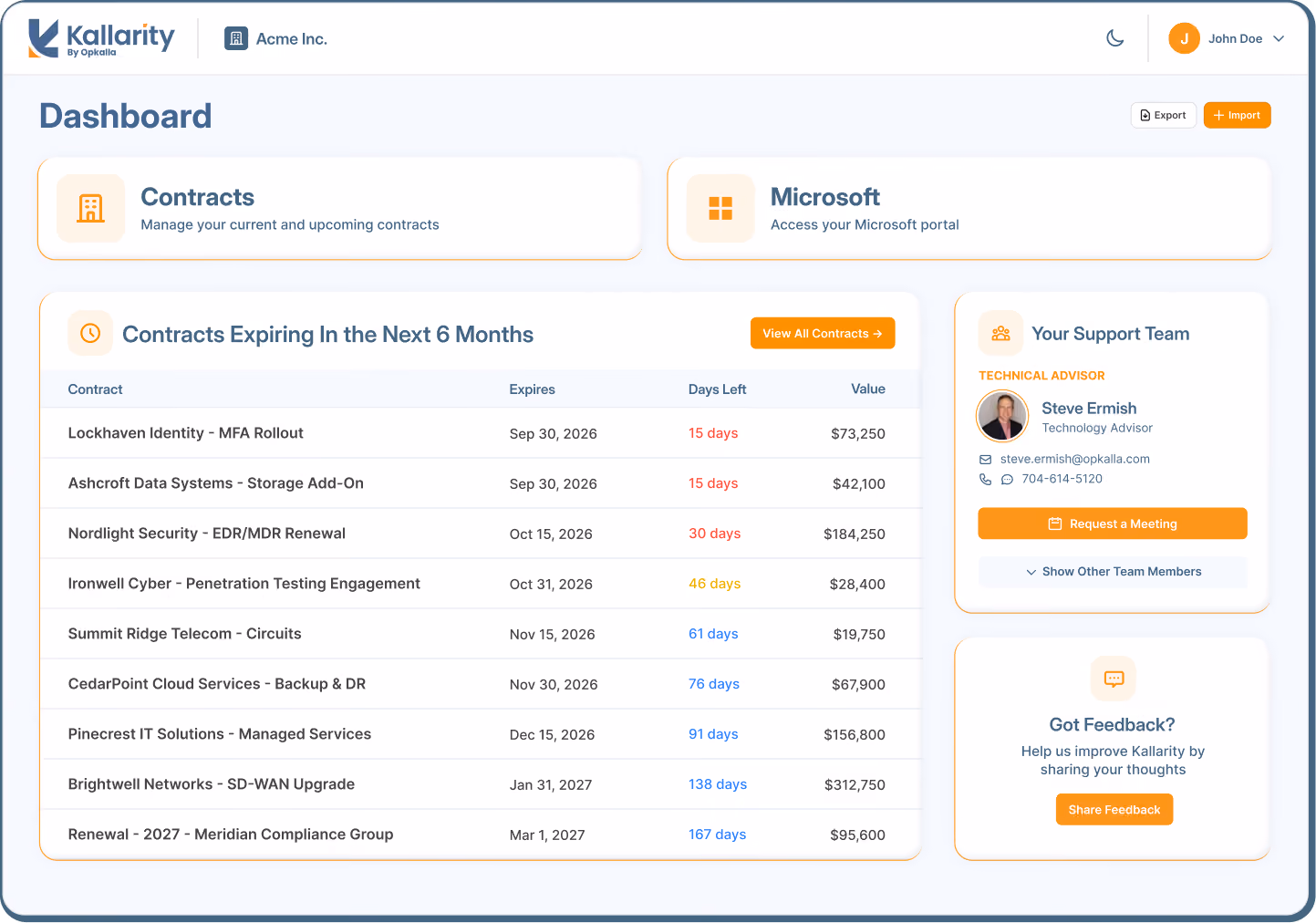Click steve.ermish@opkalla.com email address
This screenshot has height=923, width=1316.
[x=1074, y=459]
